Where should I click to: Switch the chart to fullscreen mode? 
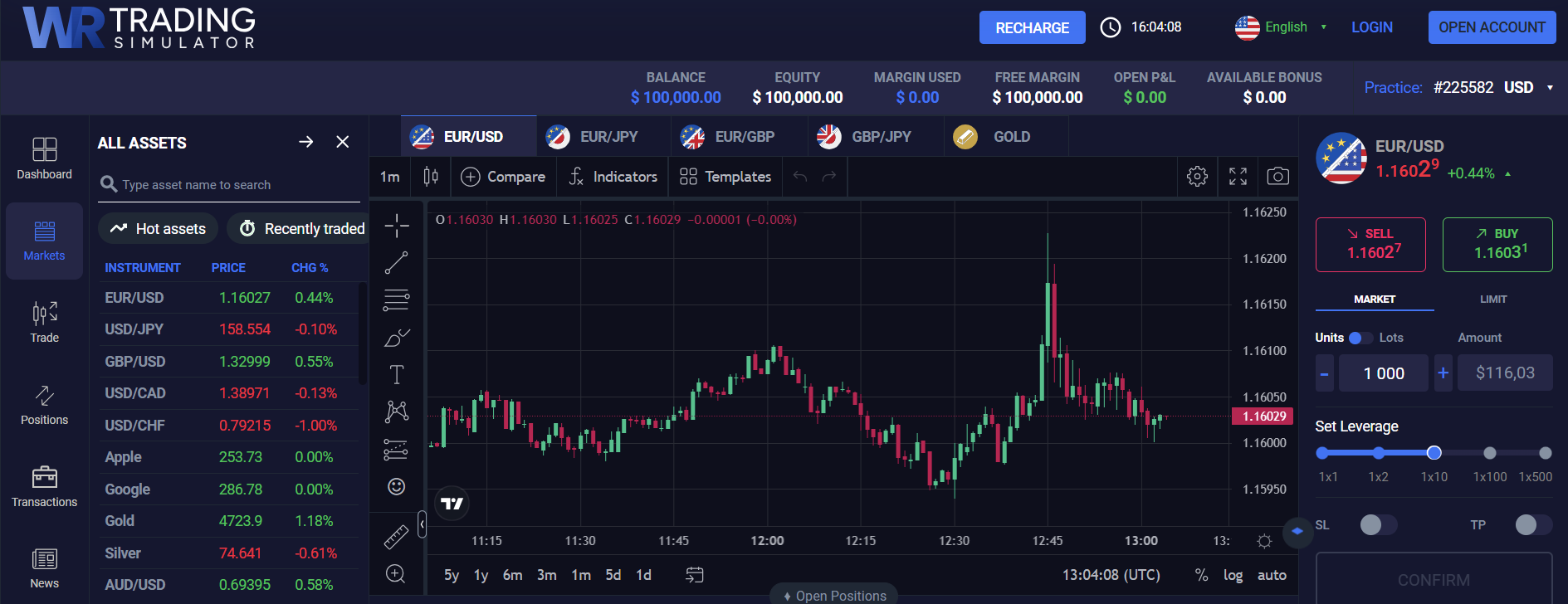1238,176
